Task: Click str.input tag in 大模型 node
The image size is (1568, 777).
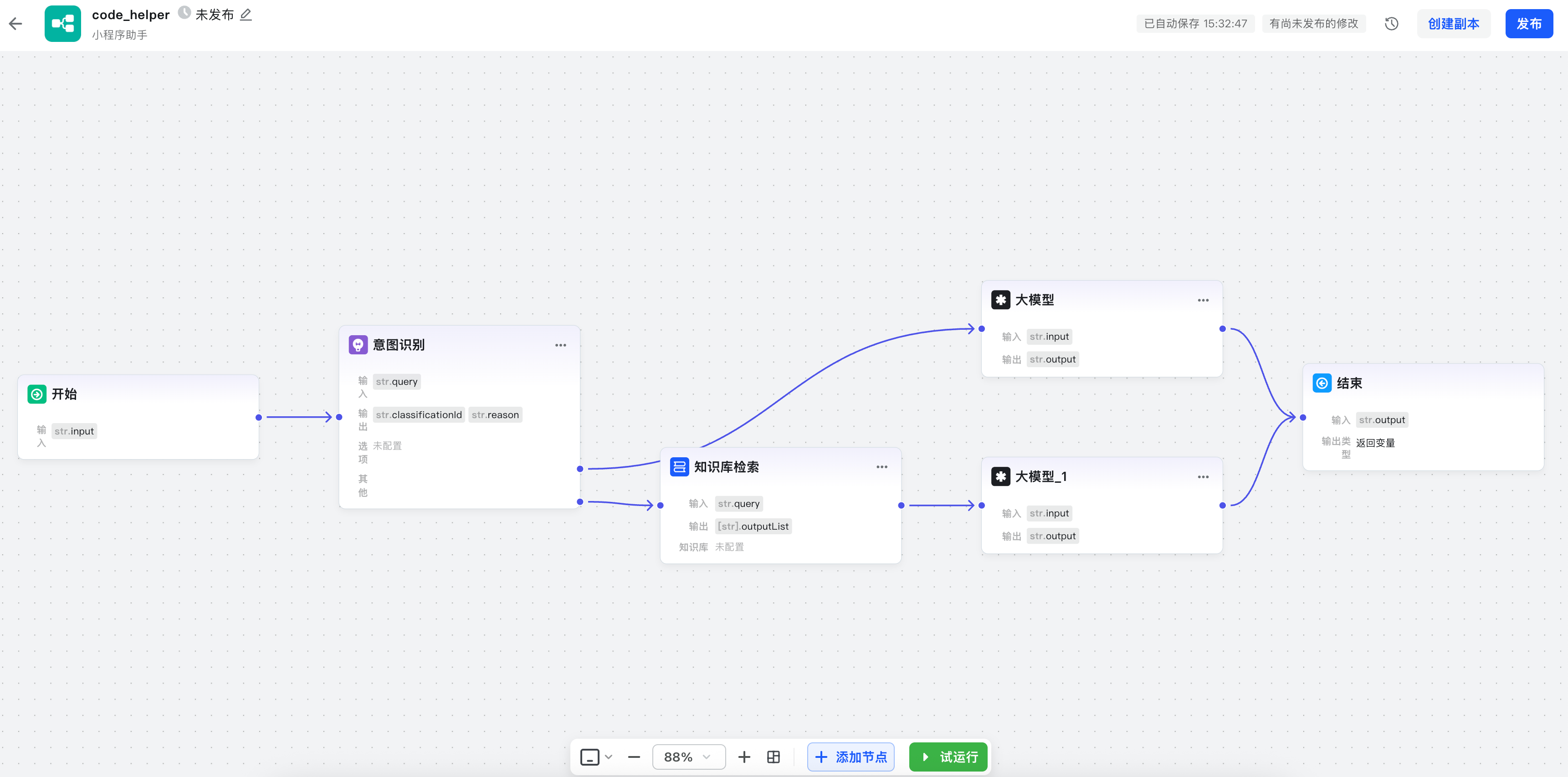Action: pyautogui.click(x=1050, y=337)
